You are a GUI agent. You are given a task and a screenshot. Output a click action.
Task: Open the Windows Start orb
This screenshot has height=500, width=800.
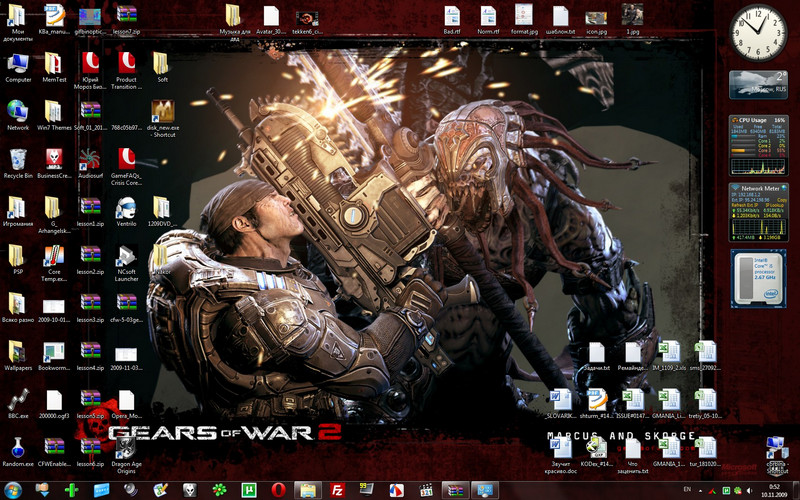tap(12, 490)
